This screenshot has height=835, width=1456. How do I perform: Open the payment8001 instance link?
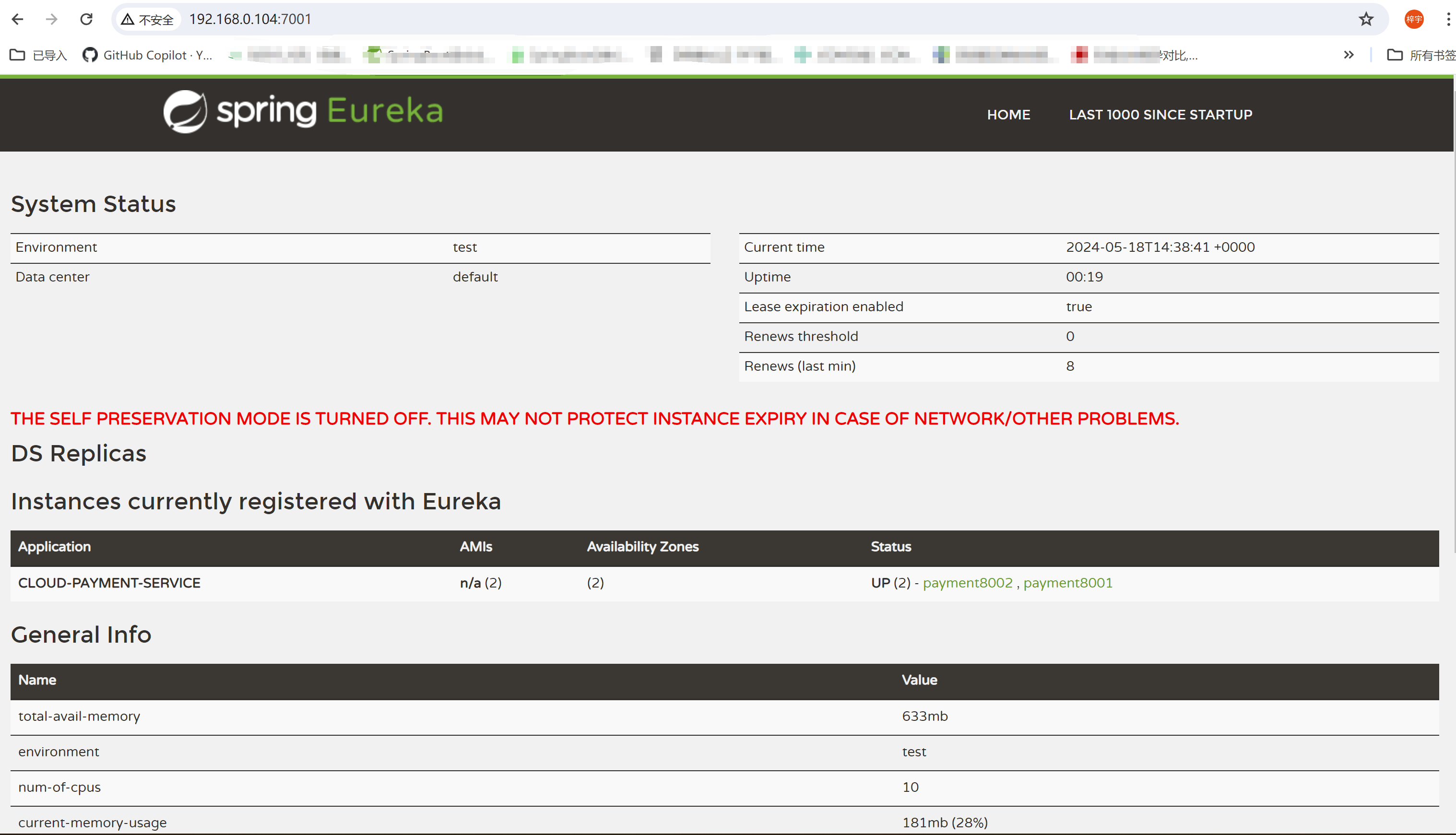coord(1068,583)
